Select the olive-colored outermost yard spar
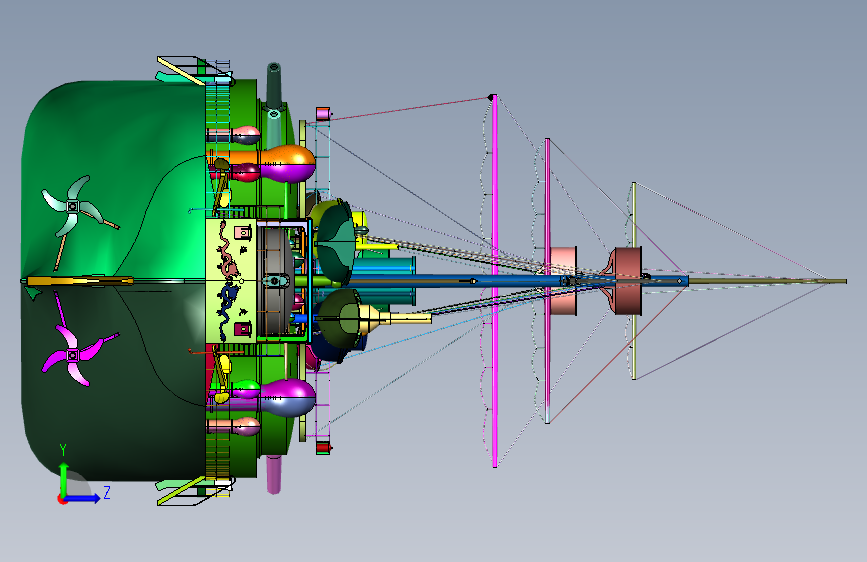Screen dimensions: 867x562 pos(634,281)
